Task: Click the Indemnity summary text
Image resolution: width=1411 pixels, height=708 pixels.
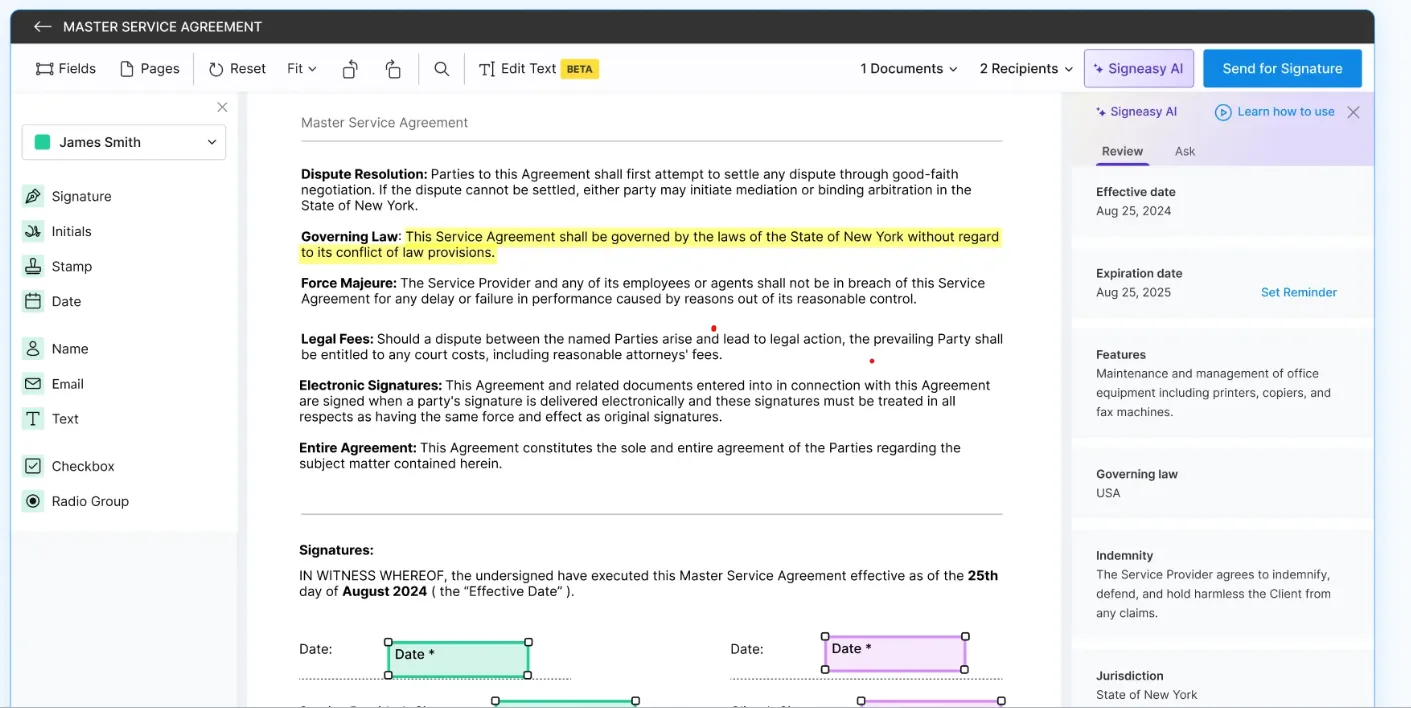Action: click(x=1213, y=594)
